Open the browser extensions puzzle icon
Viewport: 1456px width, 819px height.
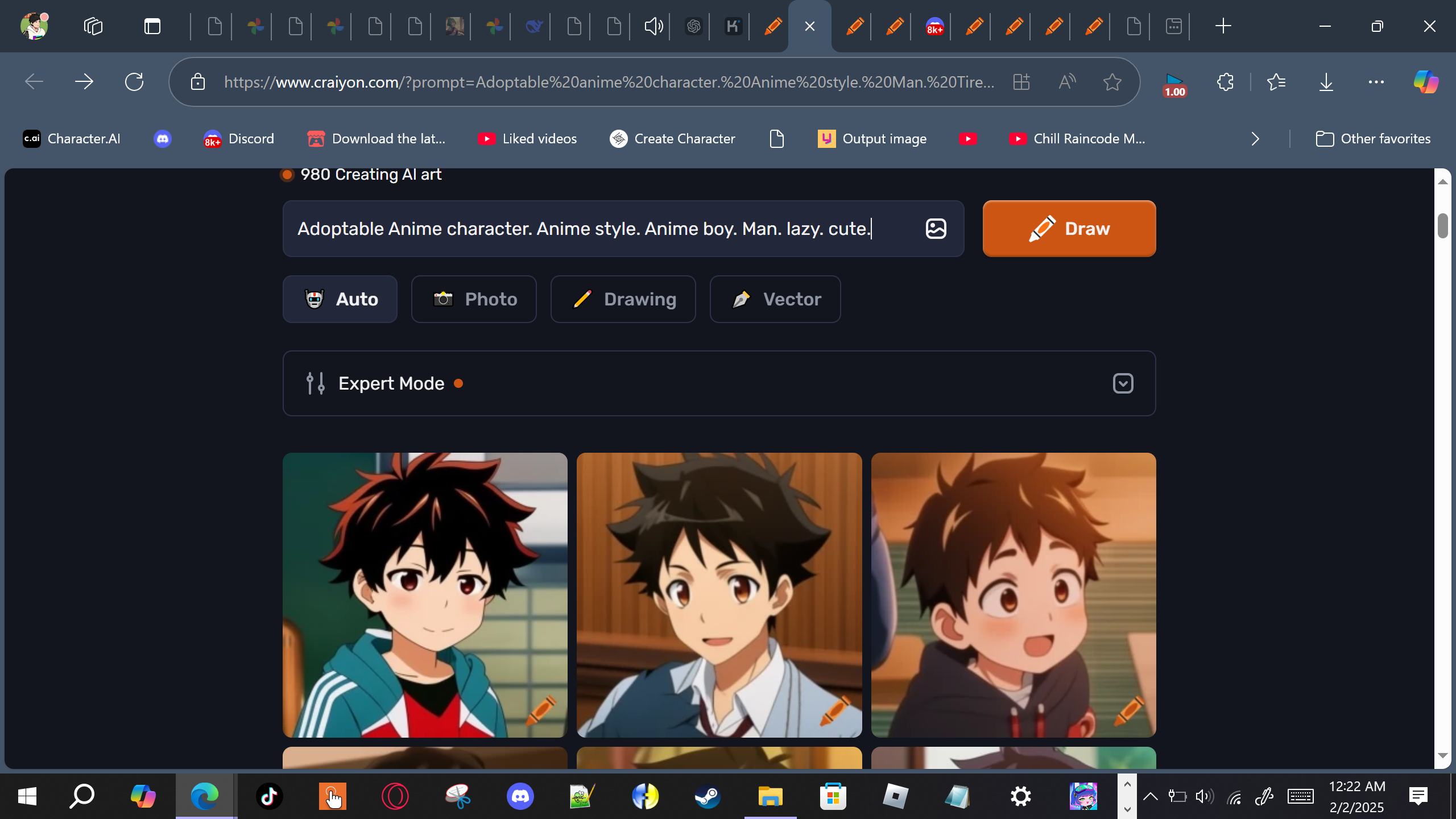click(x=1225, y=82)
